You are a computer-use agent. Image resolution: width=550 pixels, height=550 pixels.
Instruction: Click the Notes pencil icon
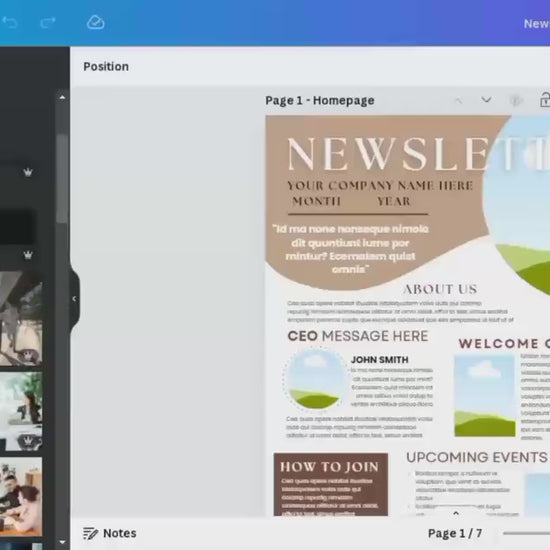pos(90,534)
